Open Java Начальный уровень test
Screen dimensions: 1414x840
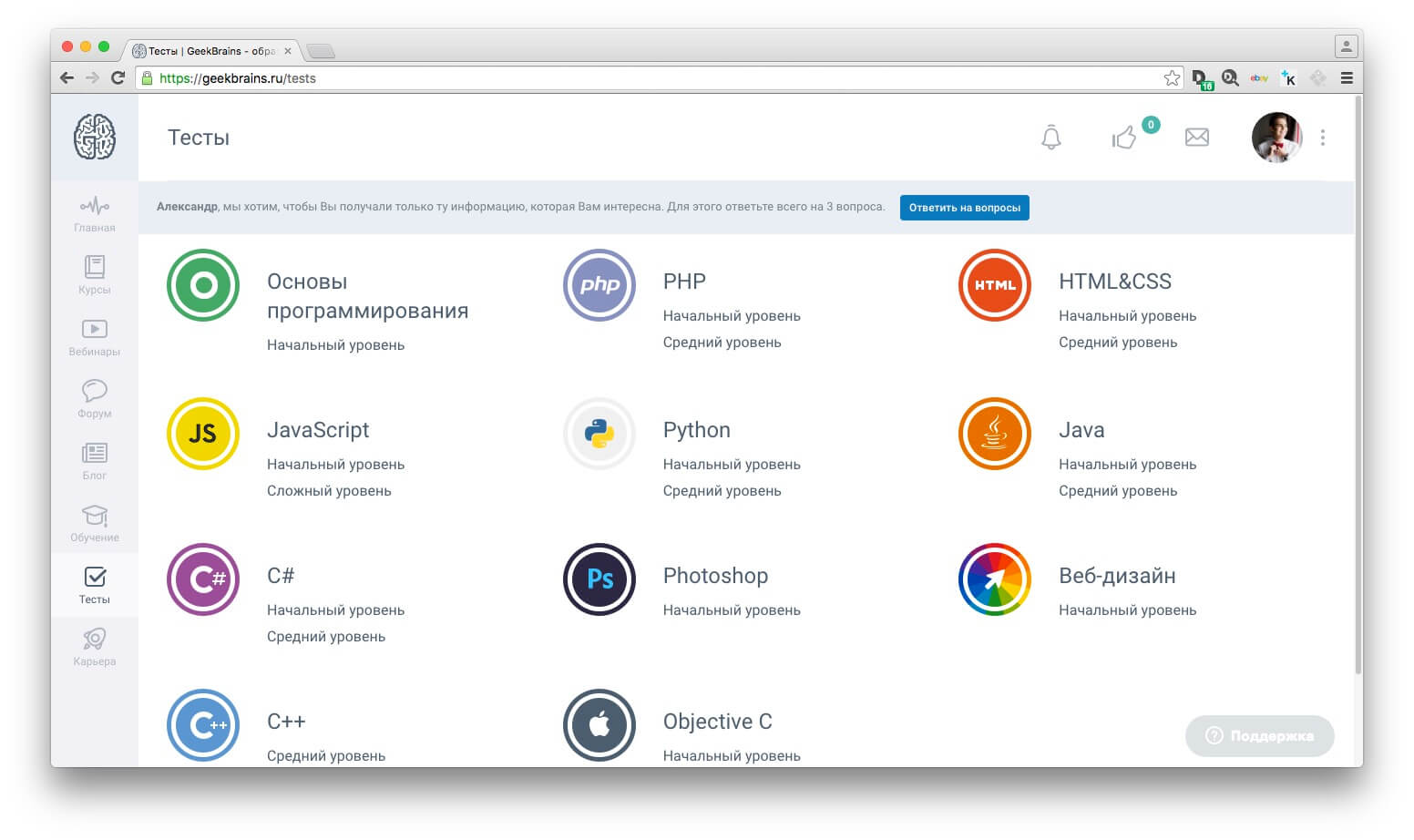tap(1127, 465)
